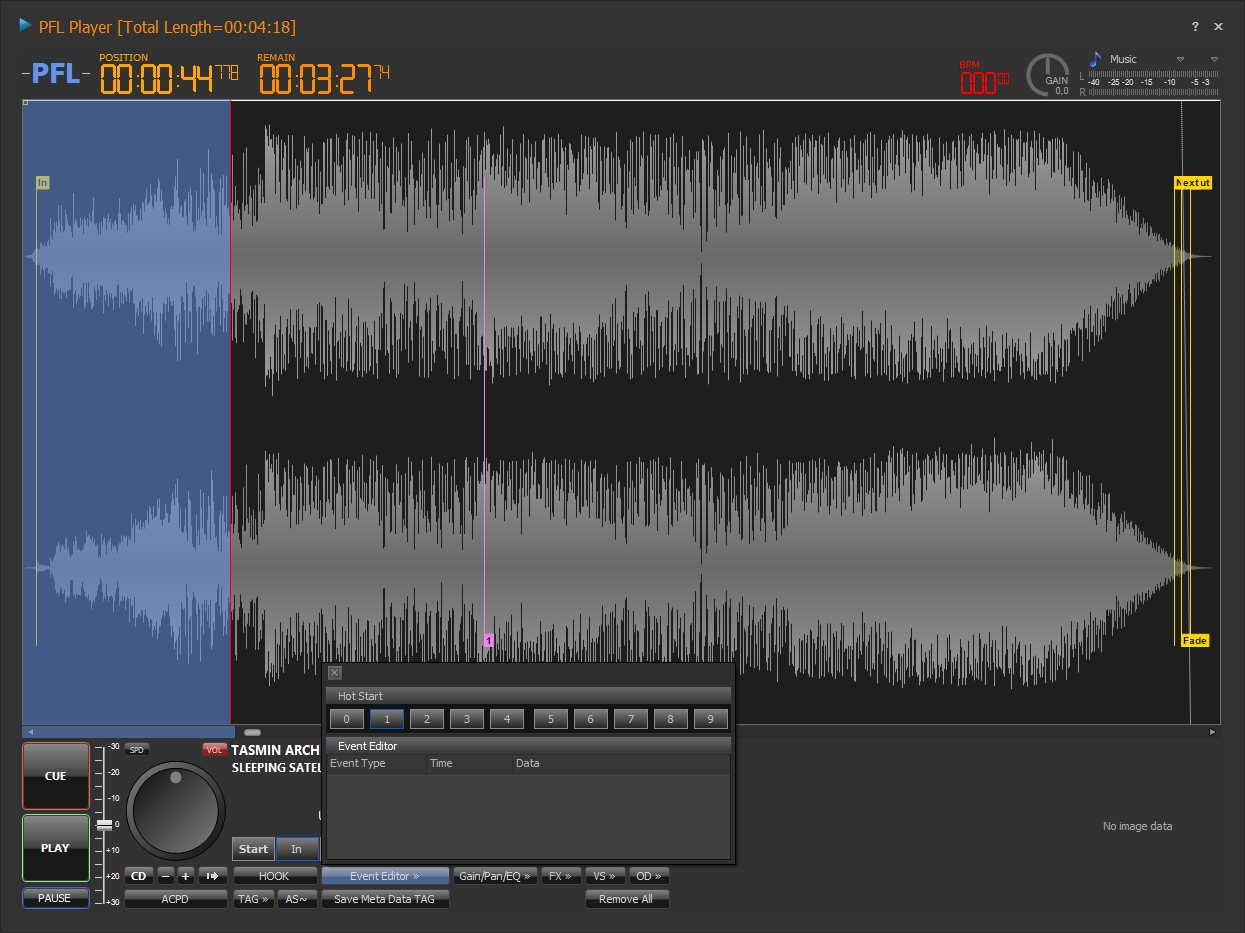This screenshot has width=1245, height=933.
Task: Open the Music category dropdown arrow
Action: click(x=1180, y=59)
